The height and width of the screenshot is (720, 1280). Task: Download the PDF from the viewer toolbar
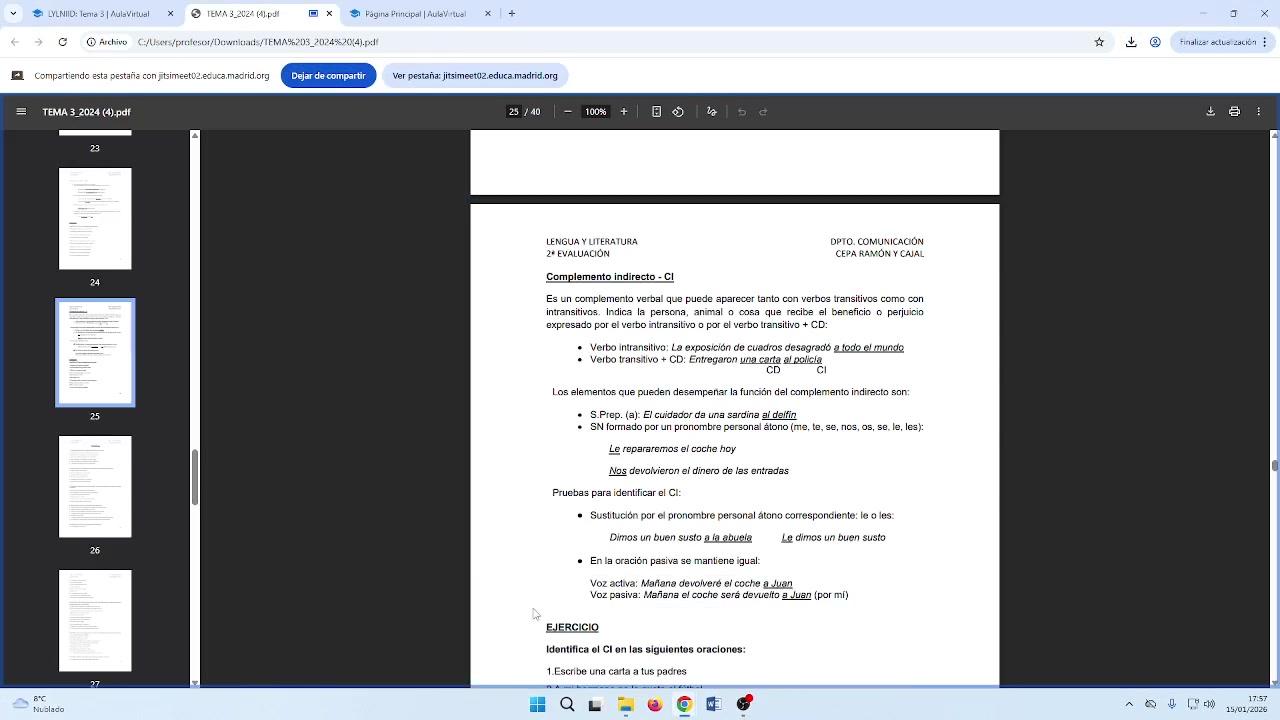click(1210, 112)
